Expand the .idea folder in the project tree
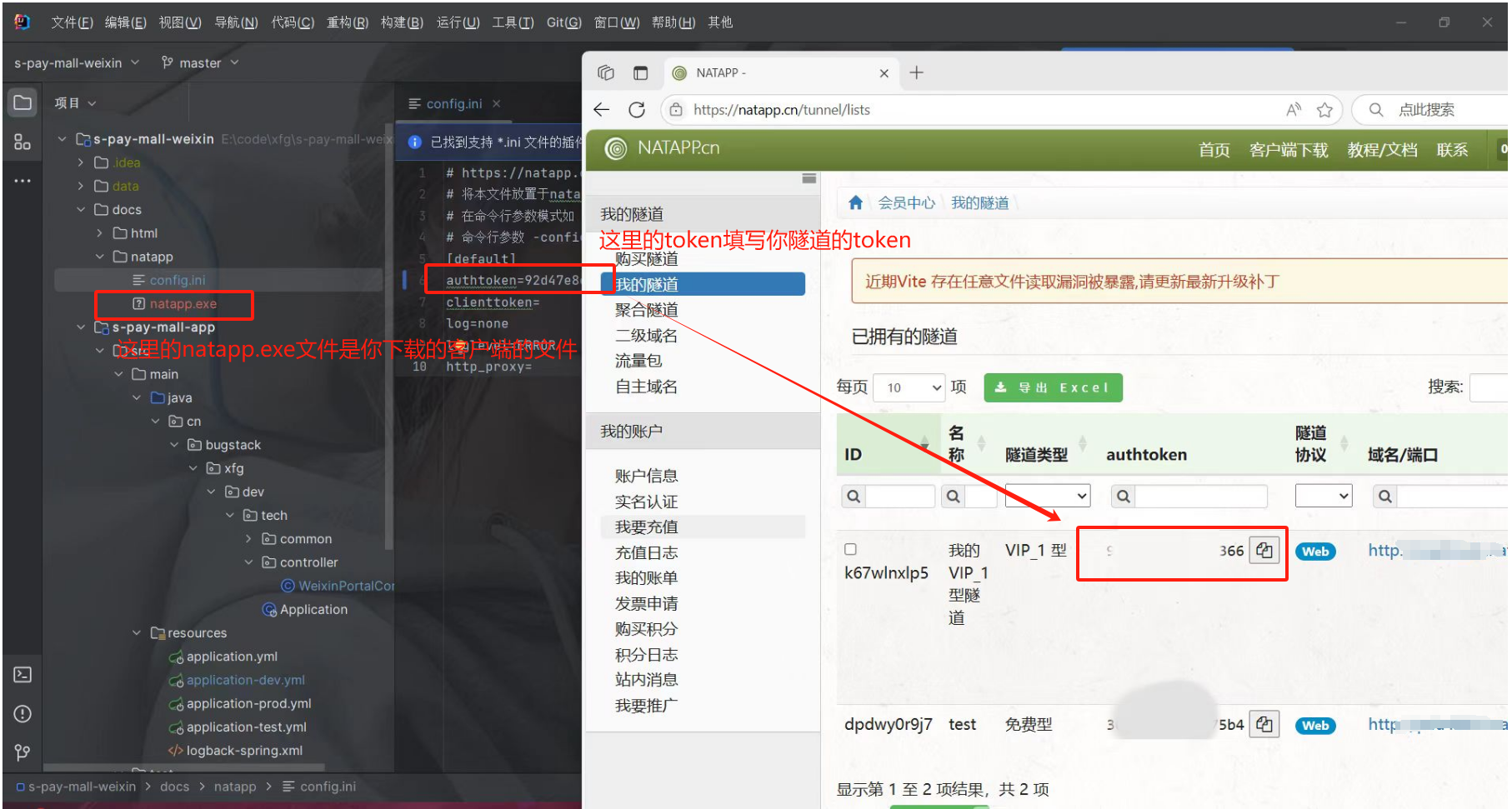The height and width of the screenshot is (809, 1512). click(x=81, y=162)
